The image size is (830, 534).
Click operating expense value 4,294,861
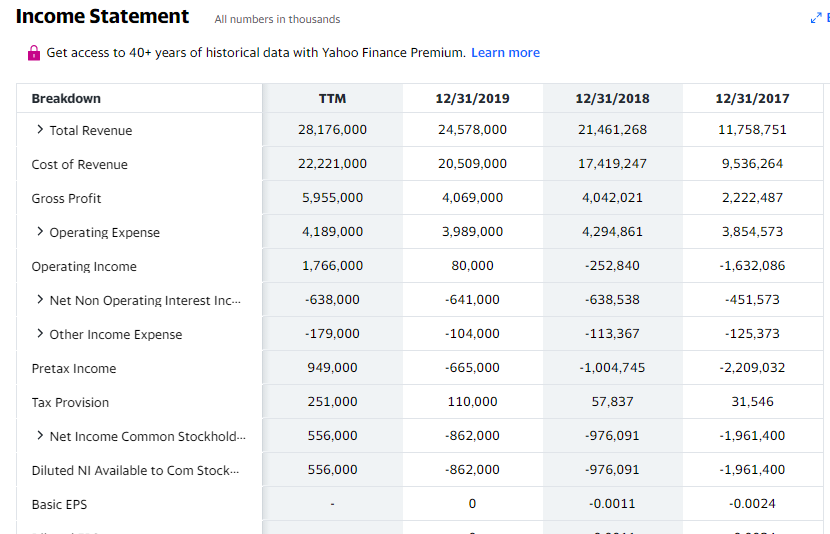pos(612,231)
